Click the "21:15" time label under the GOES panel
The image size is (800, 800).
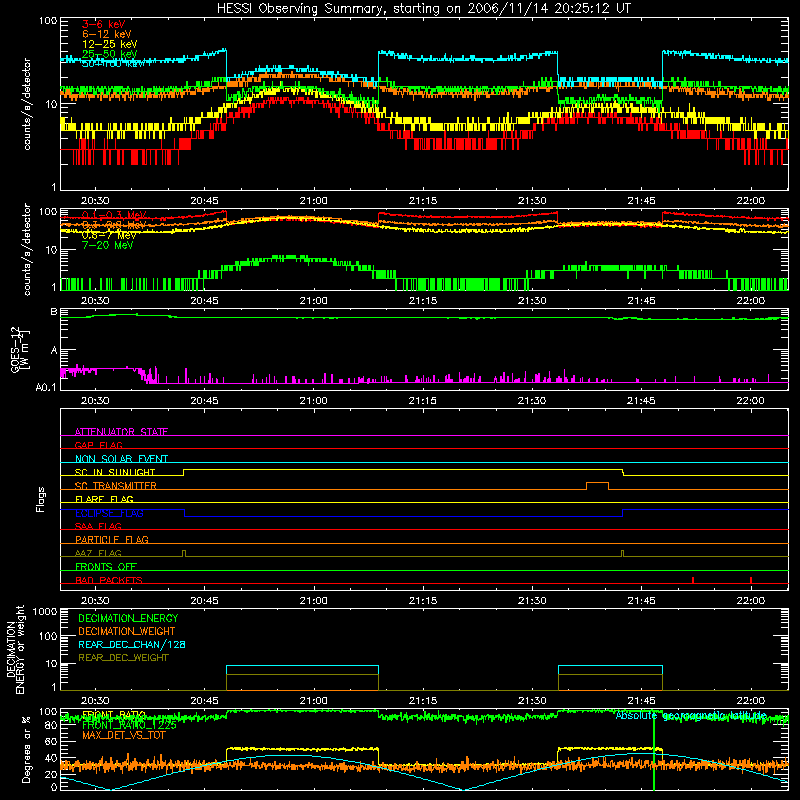coord(422,401)
